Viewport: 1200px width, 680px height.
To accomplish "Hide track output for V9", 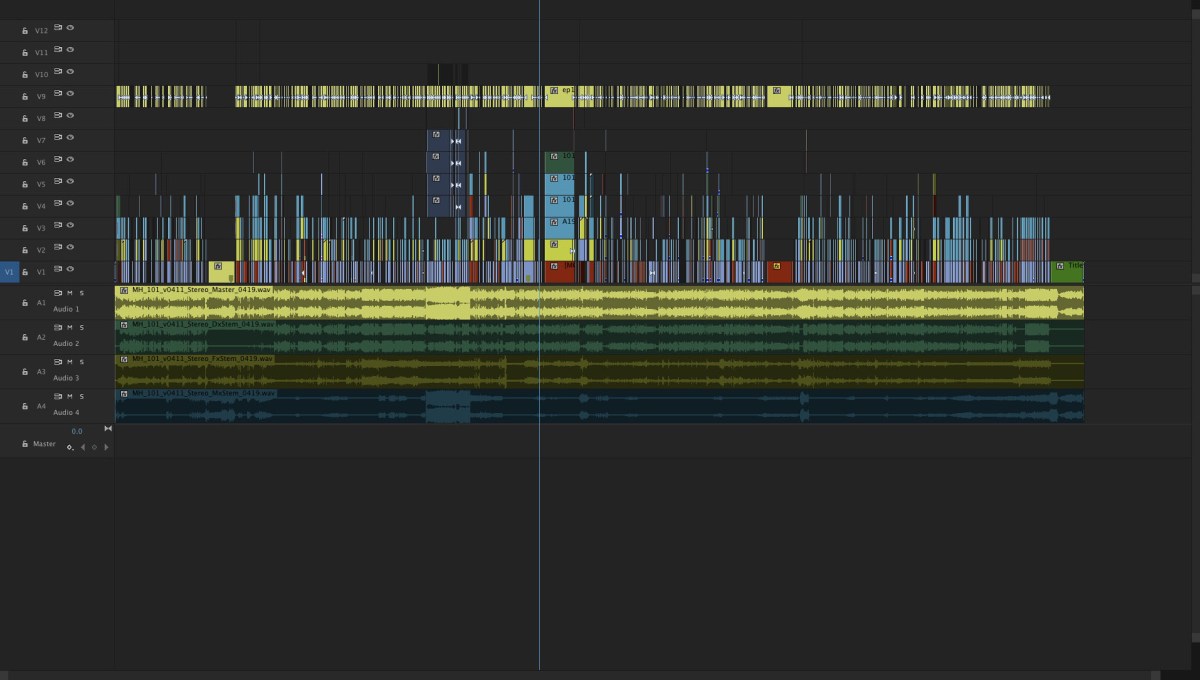I will tap(70, 95).
